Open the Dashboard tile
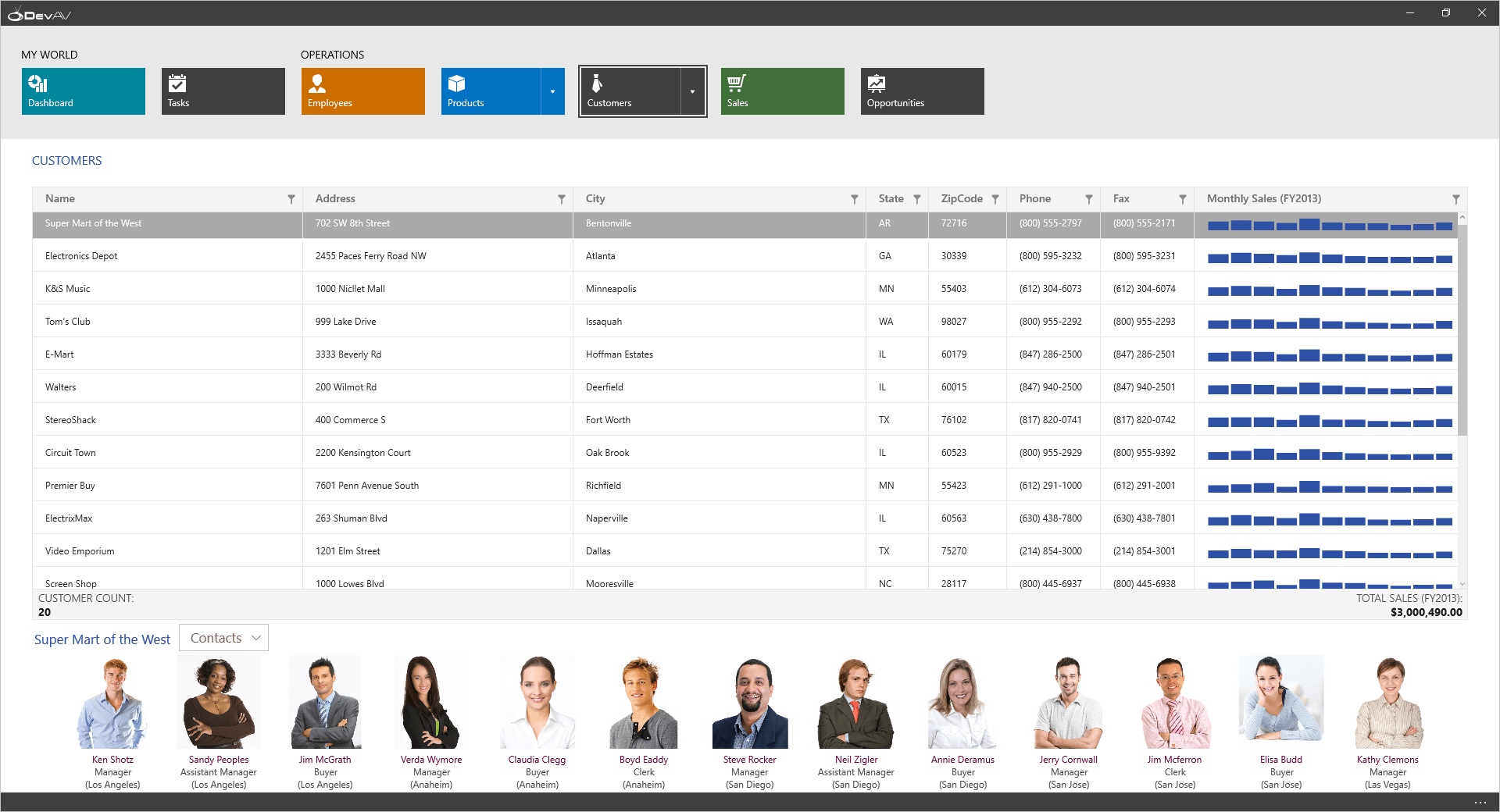Image resolution: width=1500 pixels, height=812 pixels. point(84,91)
